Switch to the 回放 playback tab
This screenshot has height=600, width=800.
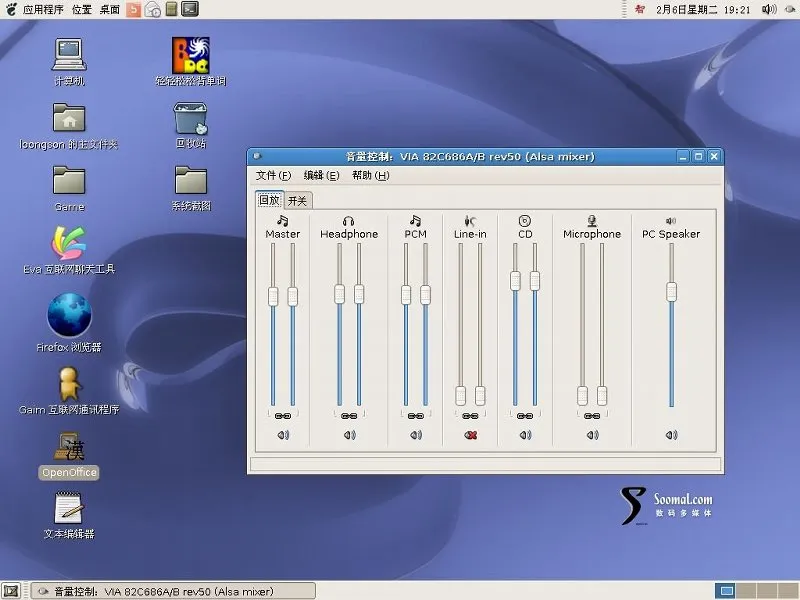pyautogui.click(x=269, y=200)
